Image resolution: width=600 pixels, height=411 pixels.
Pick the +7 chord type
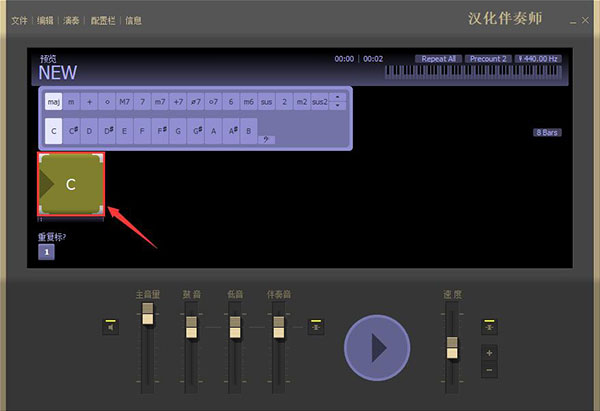178,102
